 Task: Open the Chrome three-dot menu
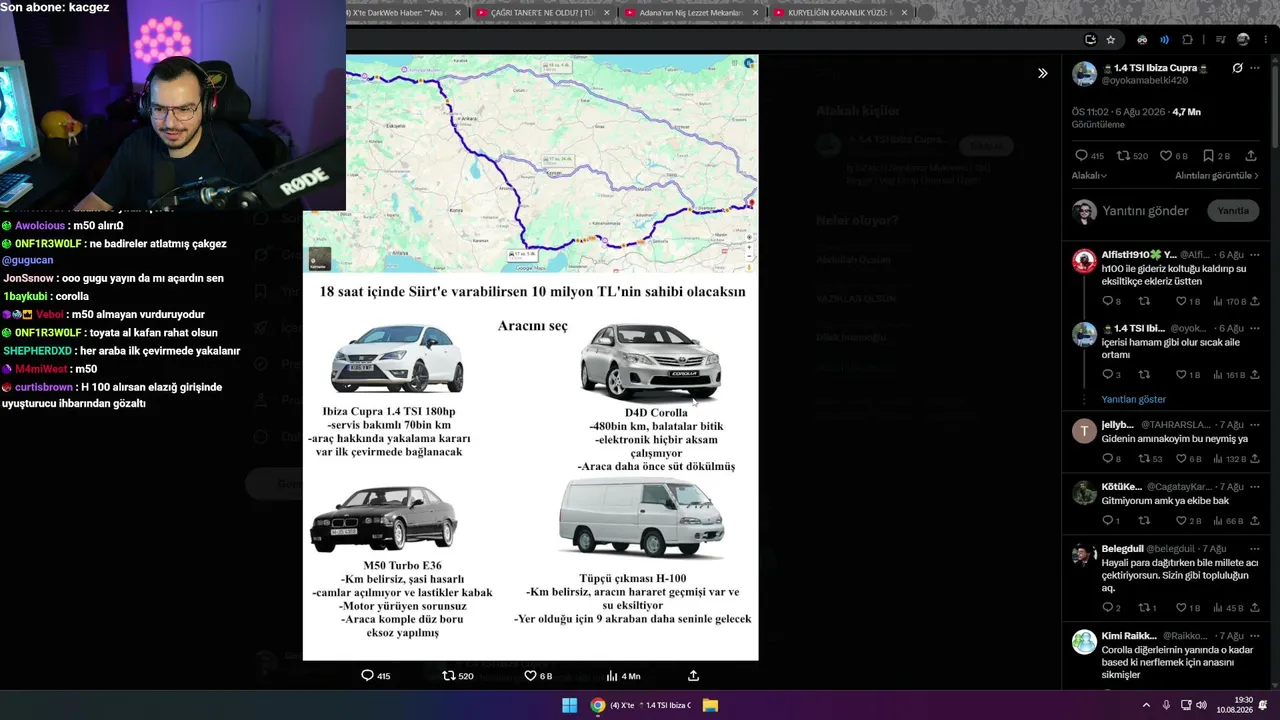tap(1267, 40)
